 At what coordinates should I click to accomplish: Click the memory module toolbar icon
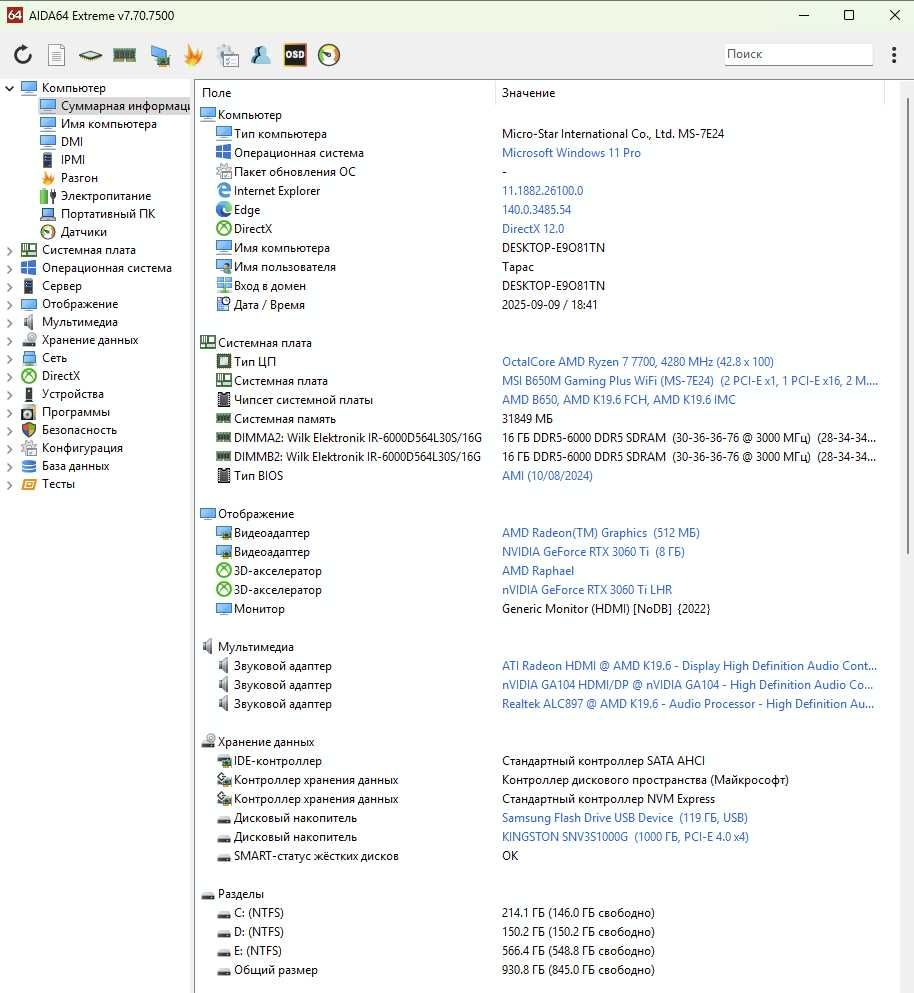point(125,55)
